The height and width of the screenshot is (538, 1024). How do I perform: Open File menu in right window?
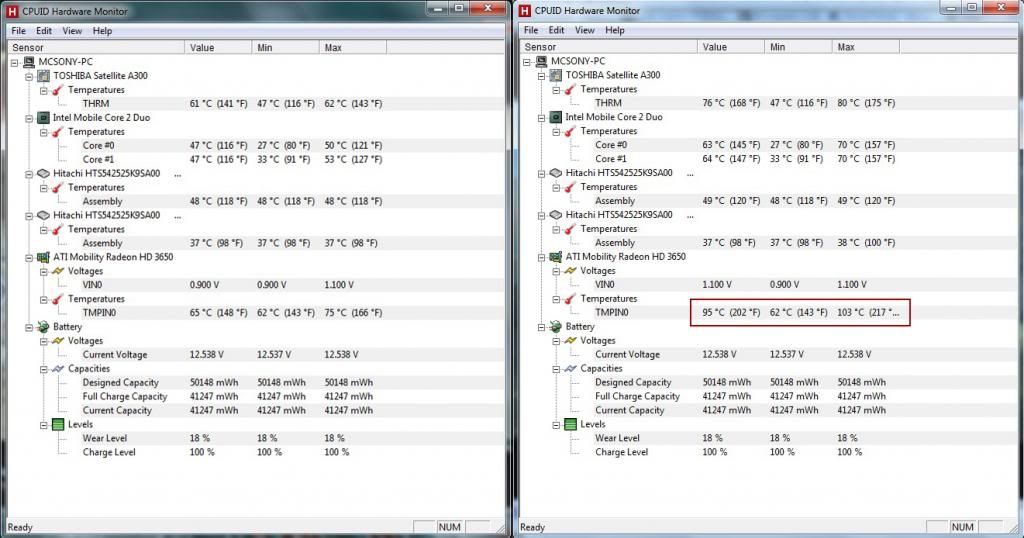point(531,30)
